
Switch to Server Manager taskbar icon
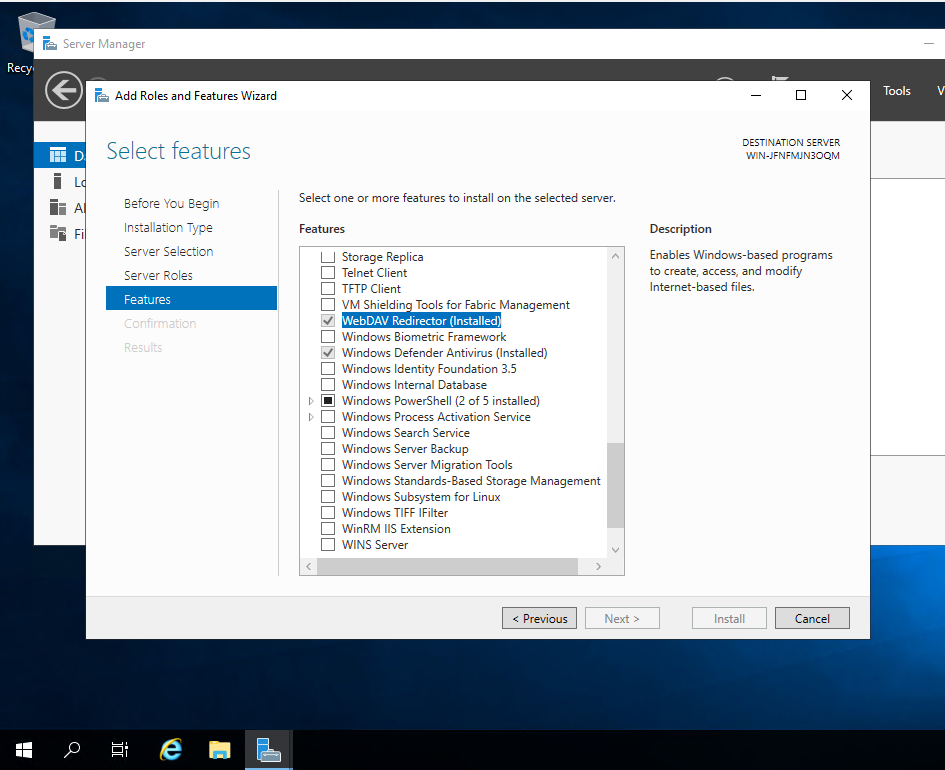268,750
